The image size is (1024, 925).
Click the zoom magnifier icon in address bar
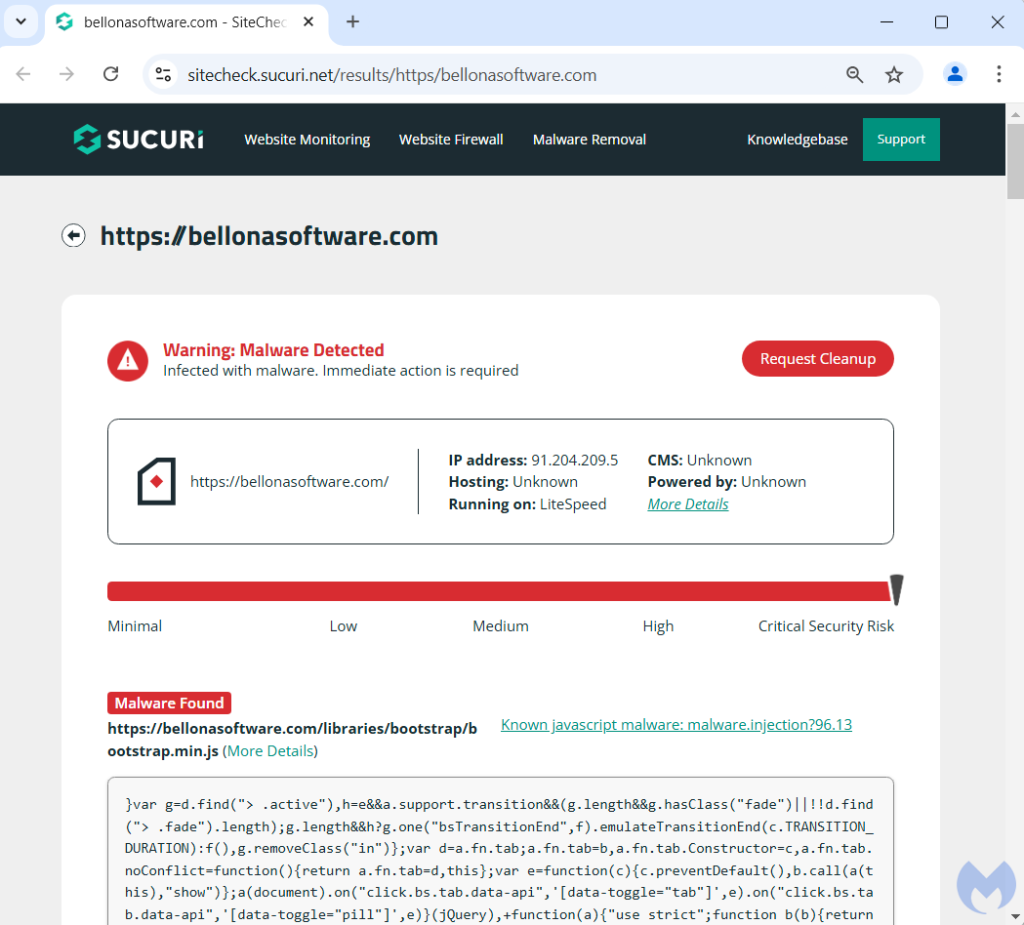(x=855, y=75)
